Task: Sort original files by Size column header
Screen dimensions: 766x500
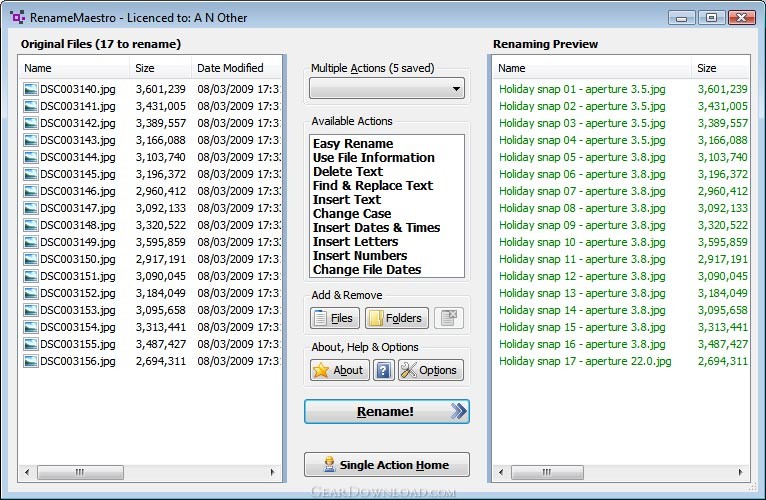Action: (160, 68)
